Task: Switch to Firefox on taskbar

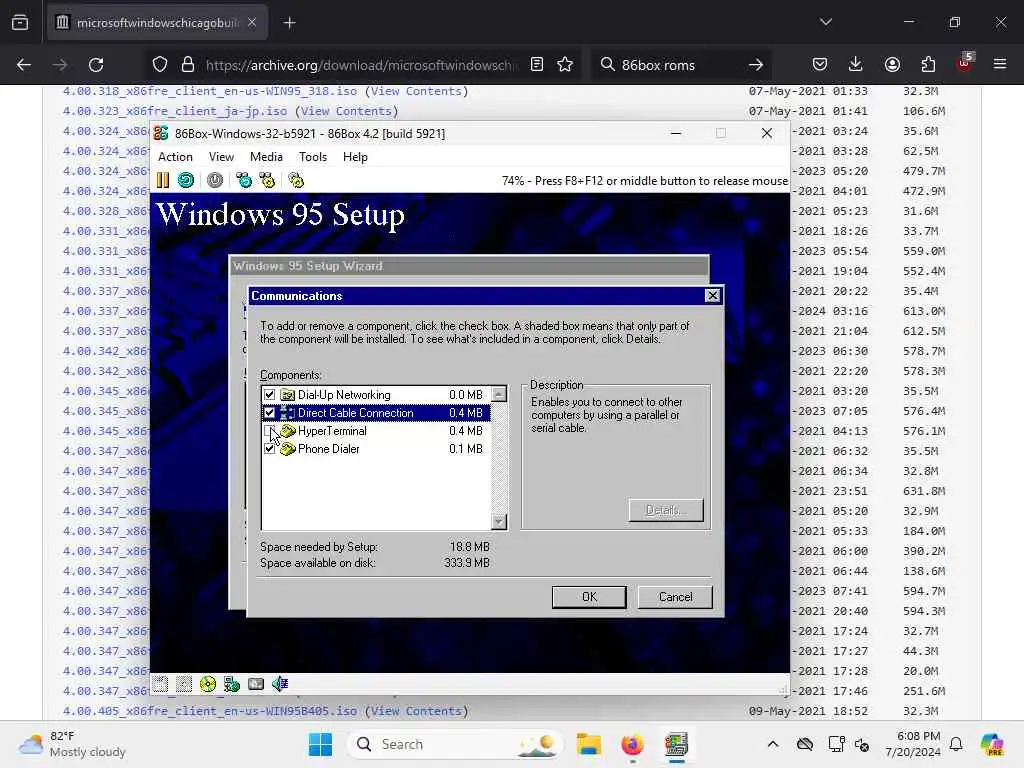Action: (632, 744)
